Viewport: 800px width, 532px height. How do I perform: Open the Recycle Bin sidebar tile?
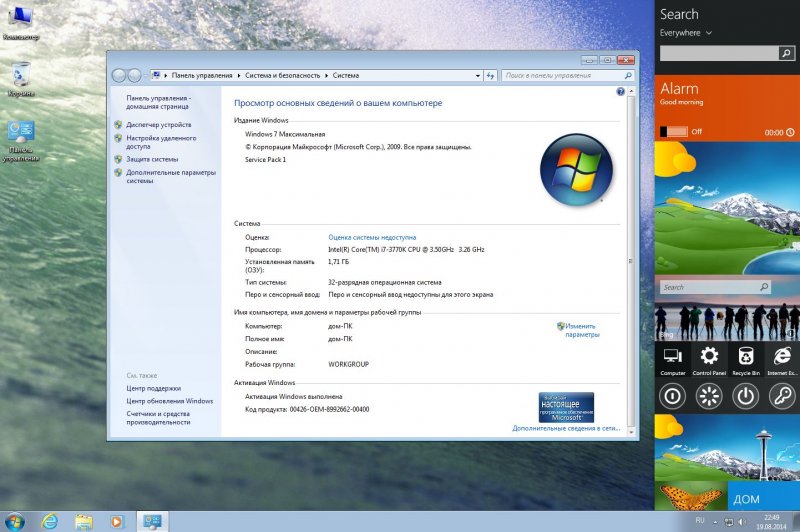point(746,359)
